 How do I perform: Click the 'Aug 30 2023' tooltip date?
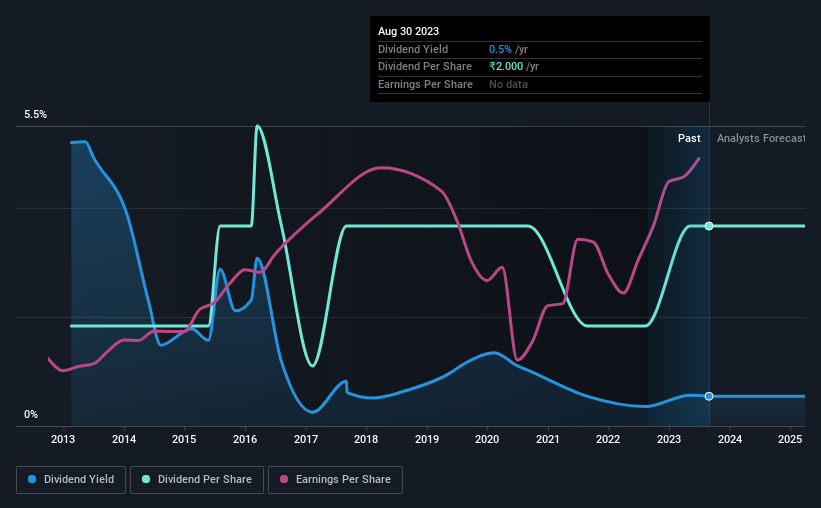pyautogui.click(x=408, y=31)
